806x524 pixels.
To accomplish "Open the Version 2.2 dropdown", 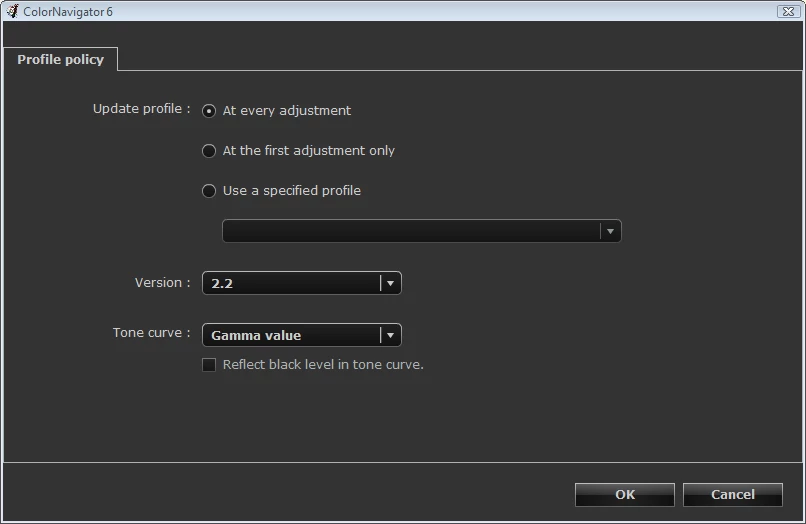I will (x=302, y=283).
